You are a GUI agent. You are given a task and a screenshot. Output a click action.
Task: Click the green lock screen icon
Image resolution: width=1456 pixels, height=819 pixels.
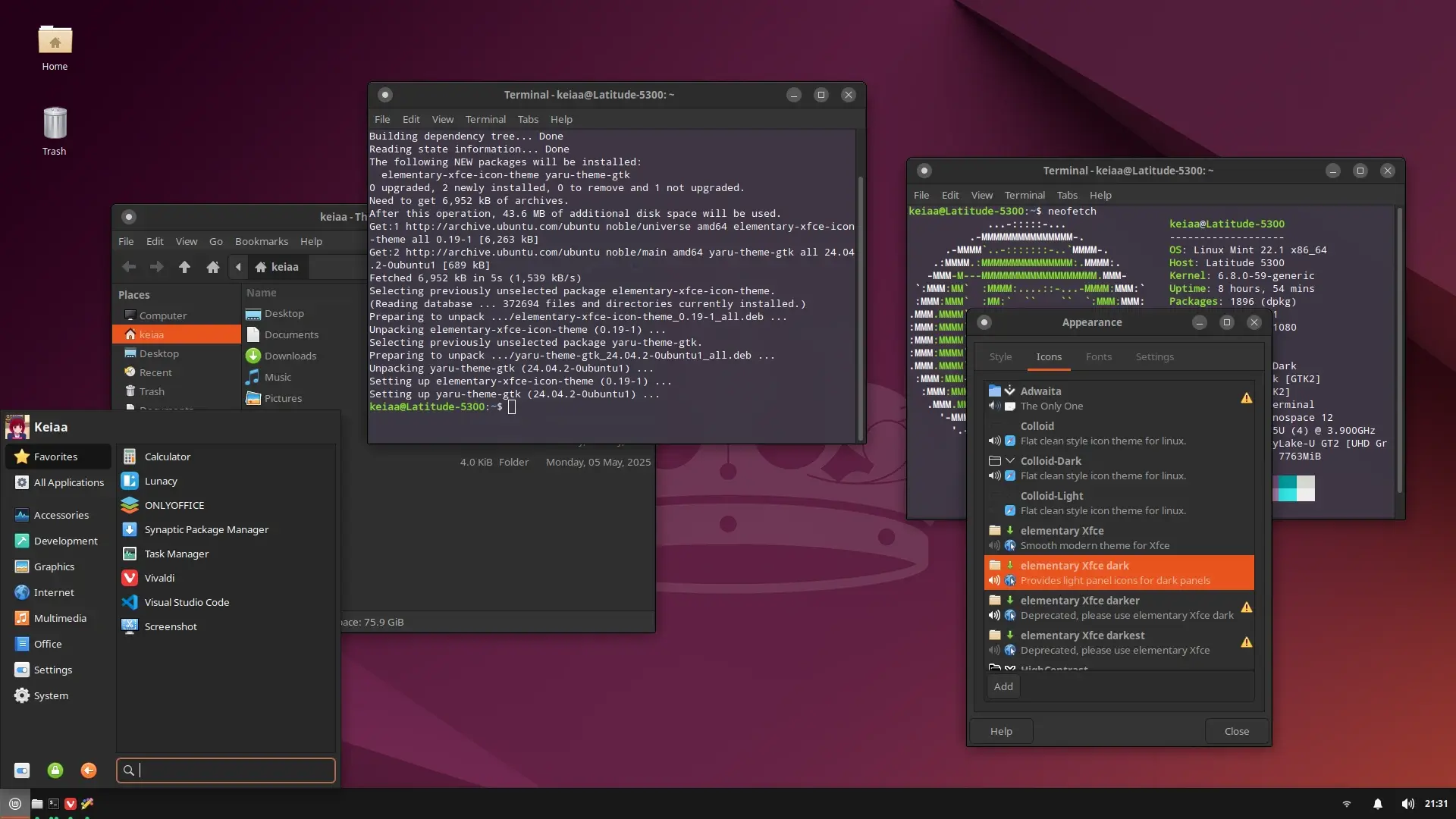(55, 770)
